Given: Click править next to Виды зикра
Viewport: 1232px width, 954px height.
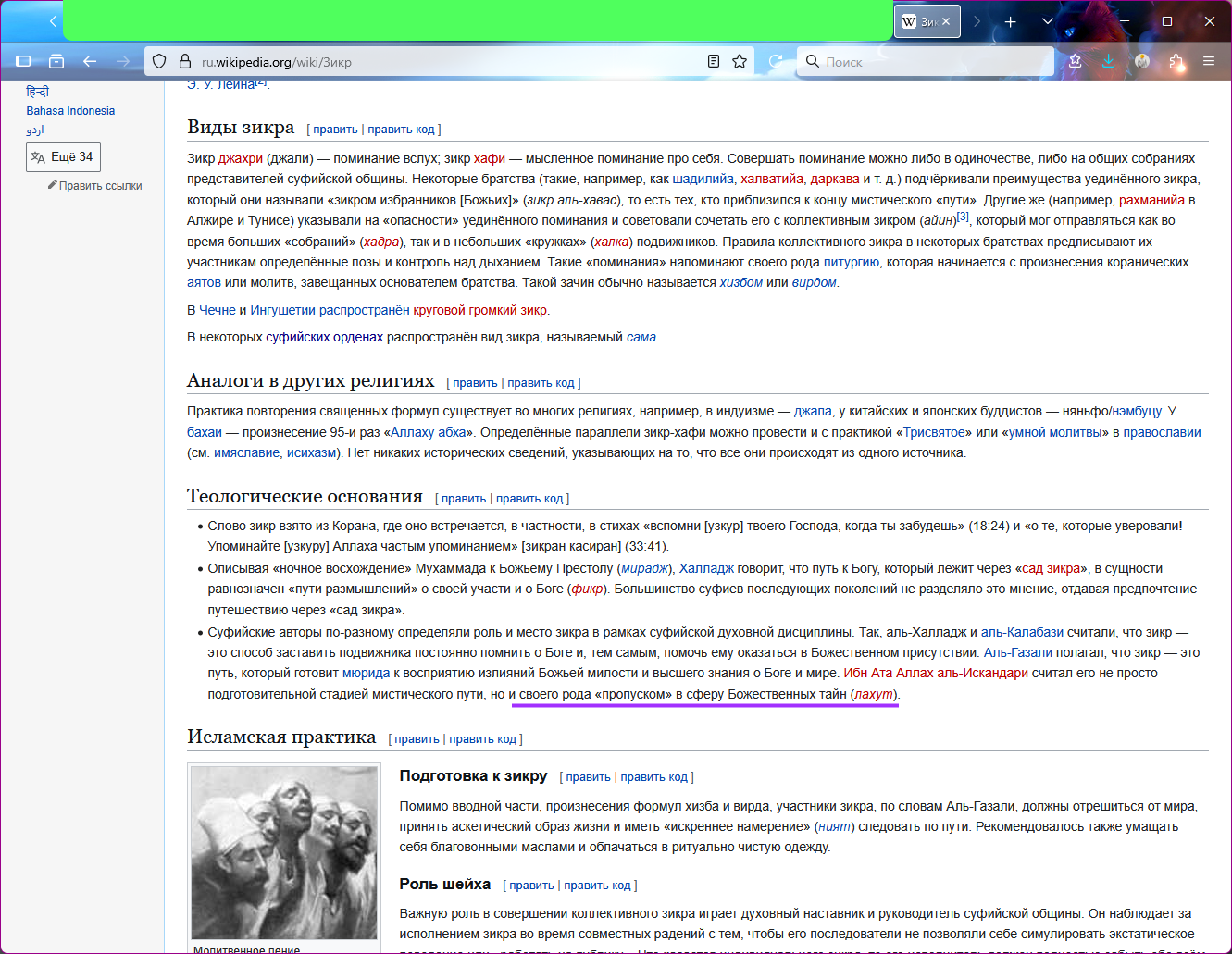Looking at the screenshot, I should click(335, 130).
